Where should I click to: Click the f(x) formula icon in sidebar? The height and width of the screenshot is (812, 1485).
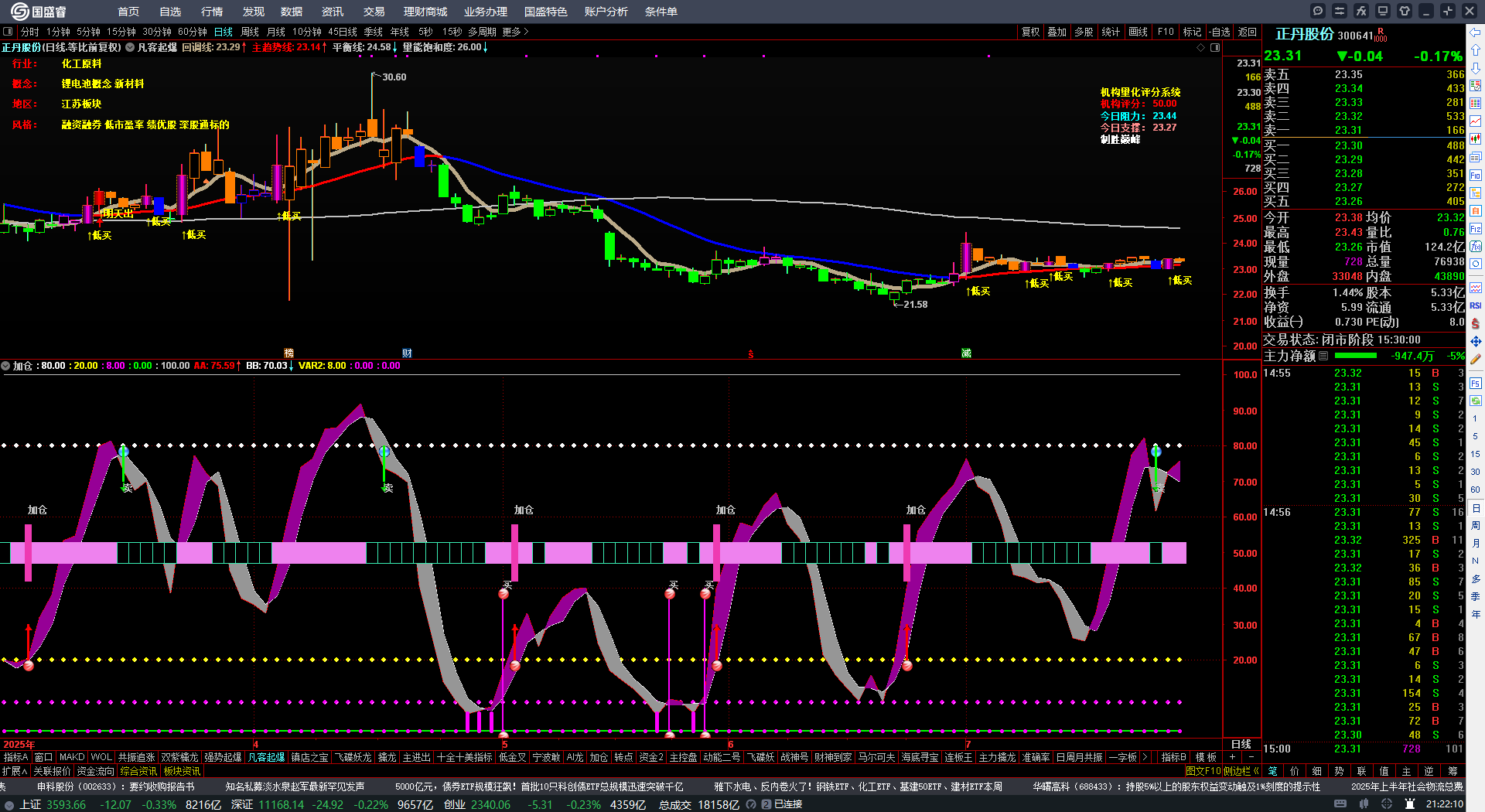point(1476,247)
